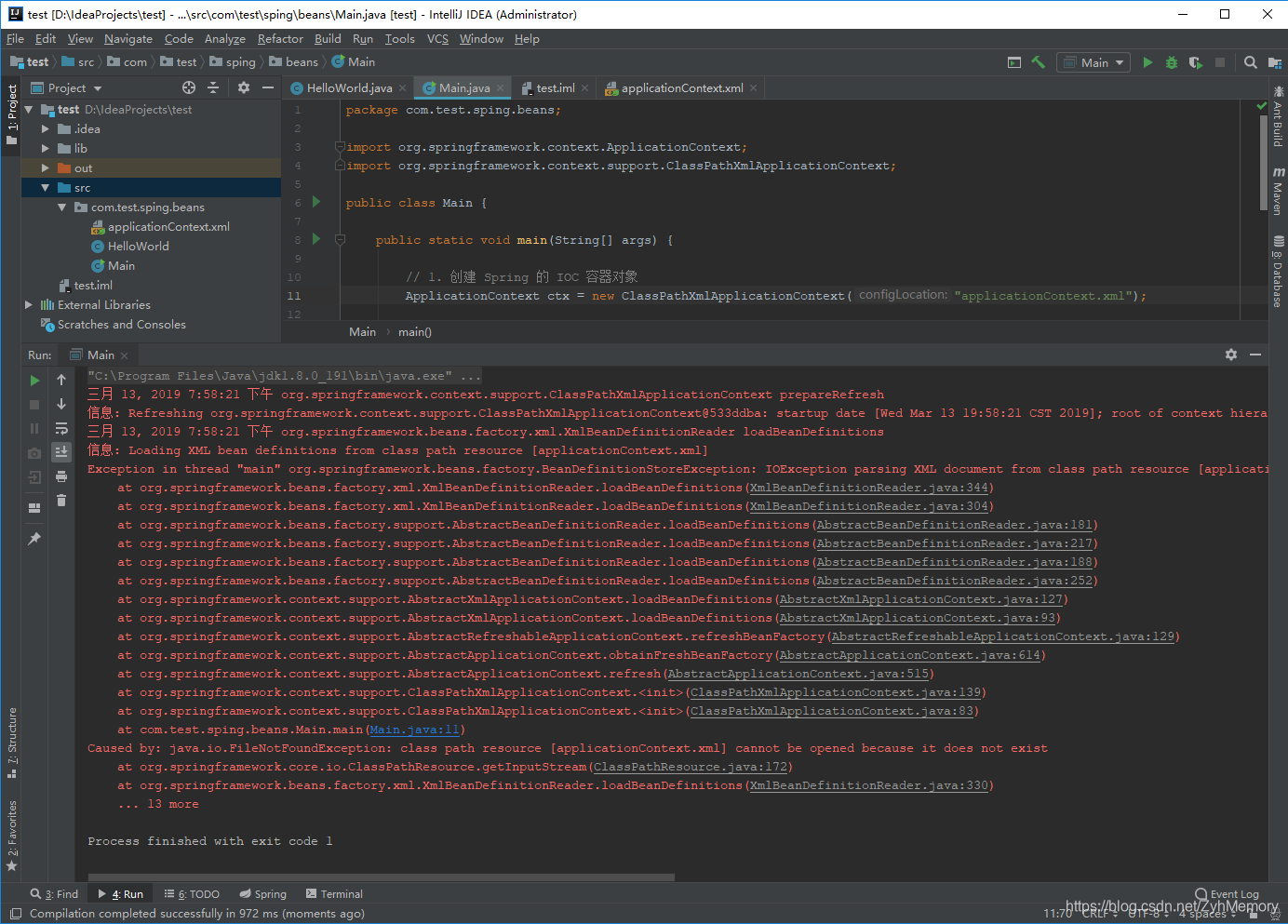The width and height of the screenshot is (1288, 924).
Task: Clear all console output with trash icon
Action: (61, 501)
